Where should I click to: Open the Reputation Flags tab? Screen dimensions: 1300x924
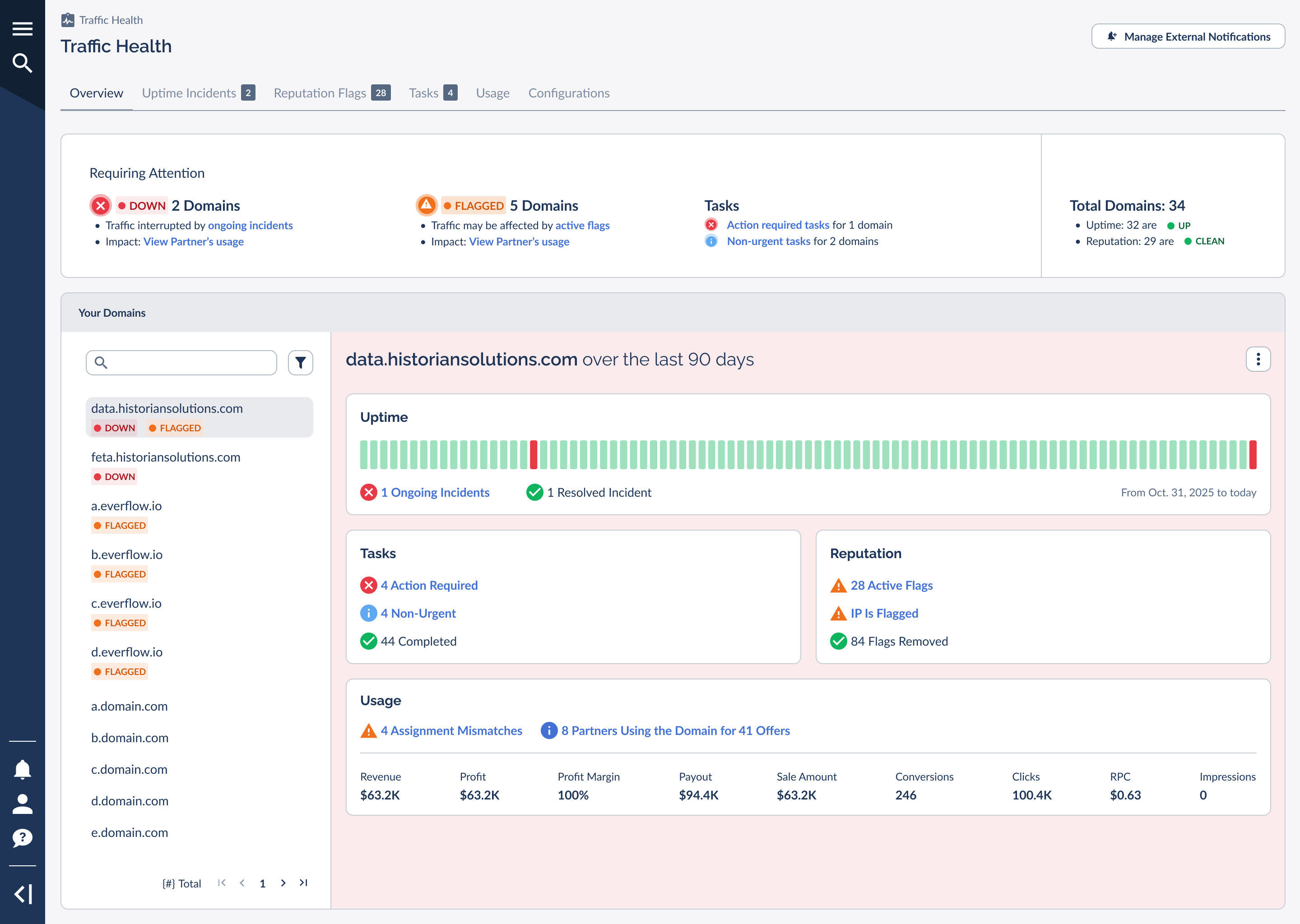[x=332, y=93]
